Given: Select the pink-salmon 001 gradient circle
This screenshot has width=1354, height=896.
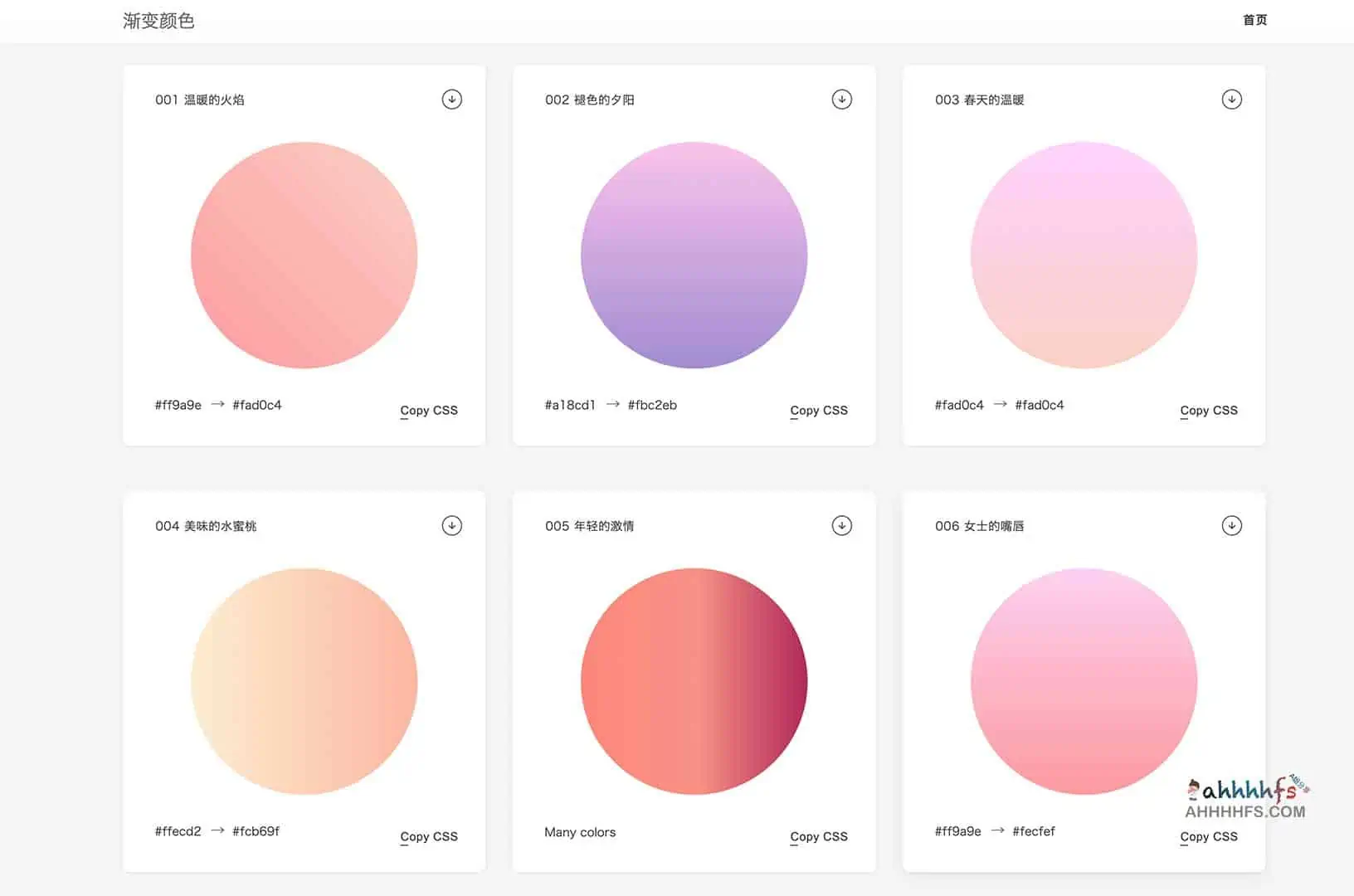Looking at the screenshot, I should tap(304, 256).
